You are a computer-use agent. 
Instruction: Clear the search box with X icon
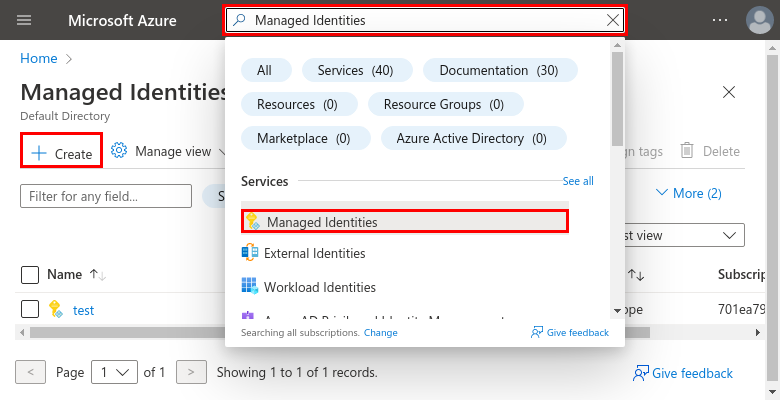(613, 20)
